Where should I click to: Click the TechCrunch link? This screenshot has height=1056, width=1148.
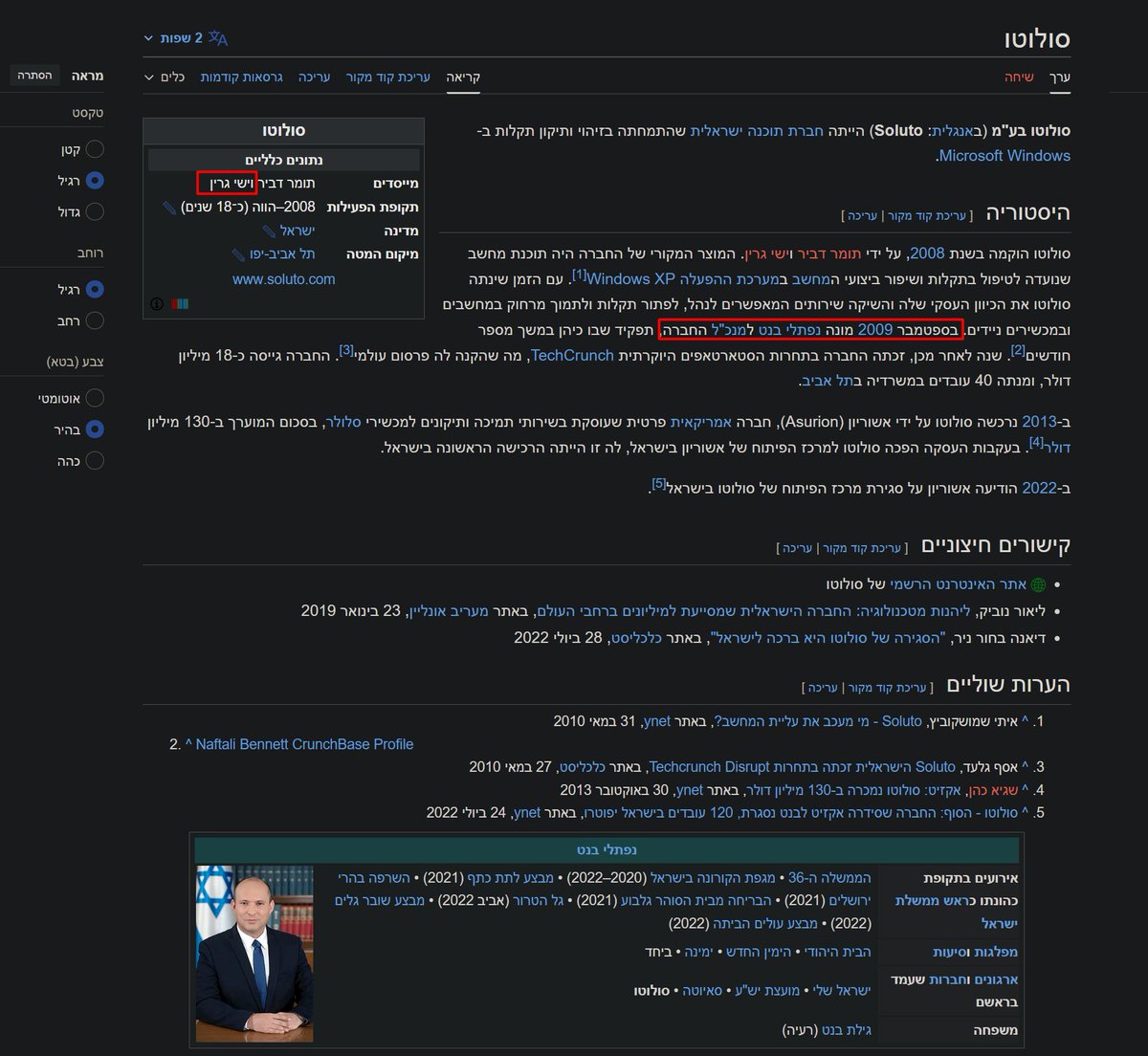coord(572,355)
